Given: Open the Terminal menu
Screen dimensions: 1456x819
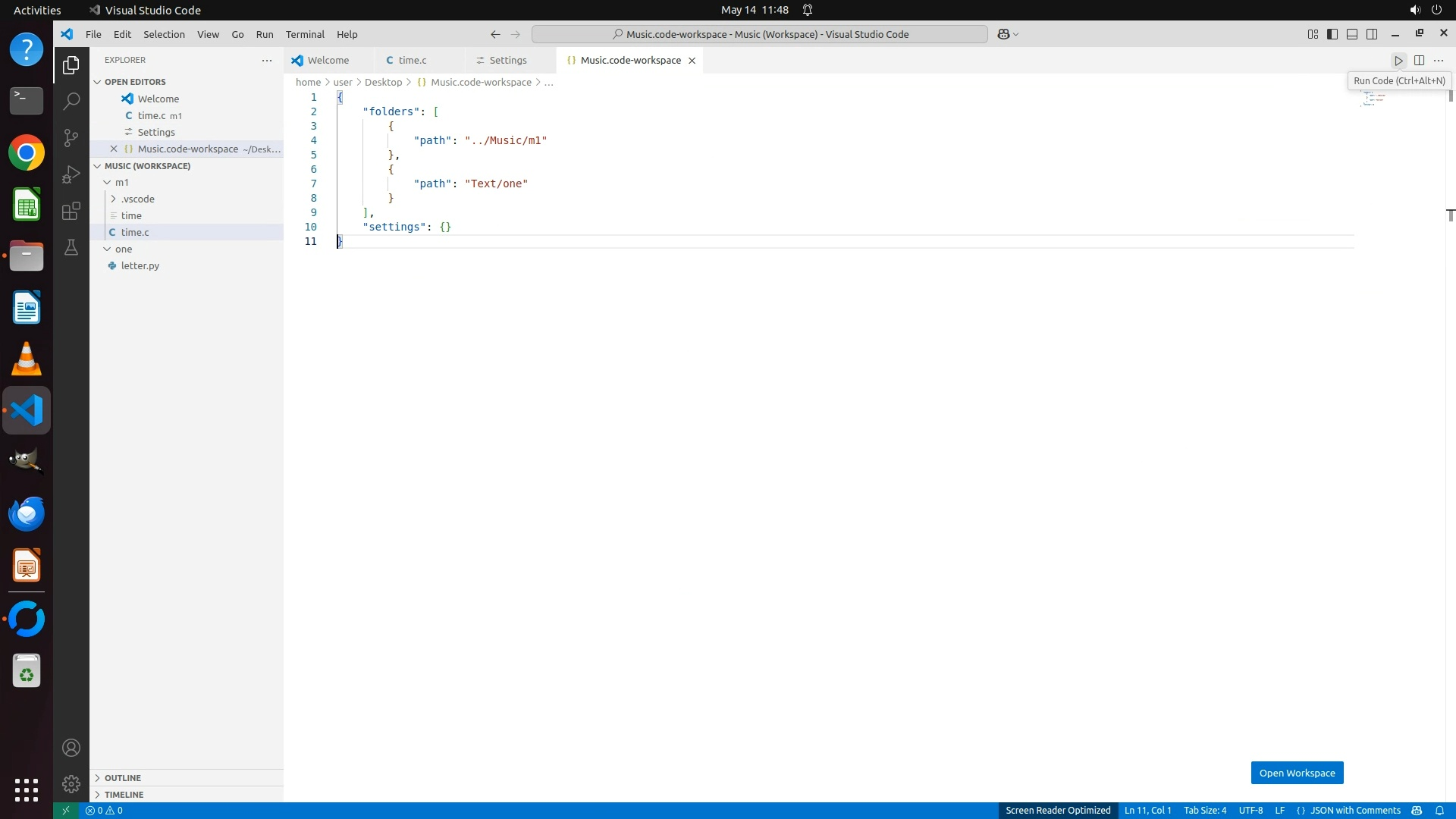Looking at the screenshot, I should coord(305,34).
